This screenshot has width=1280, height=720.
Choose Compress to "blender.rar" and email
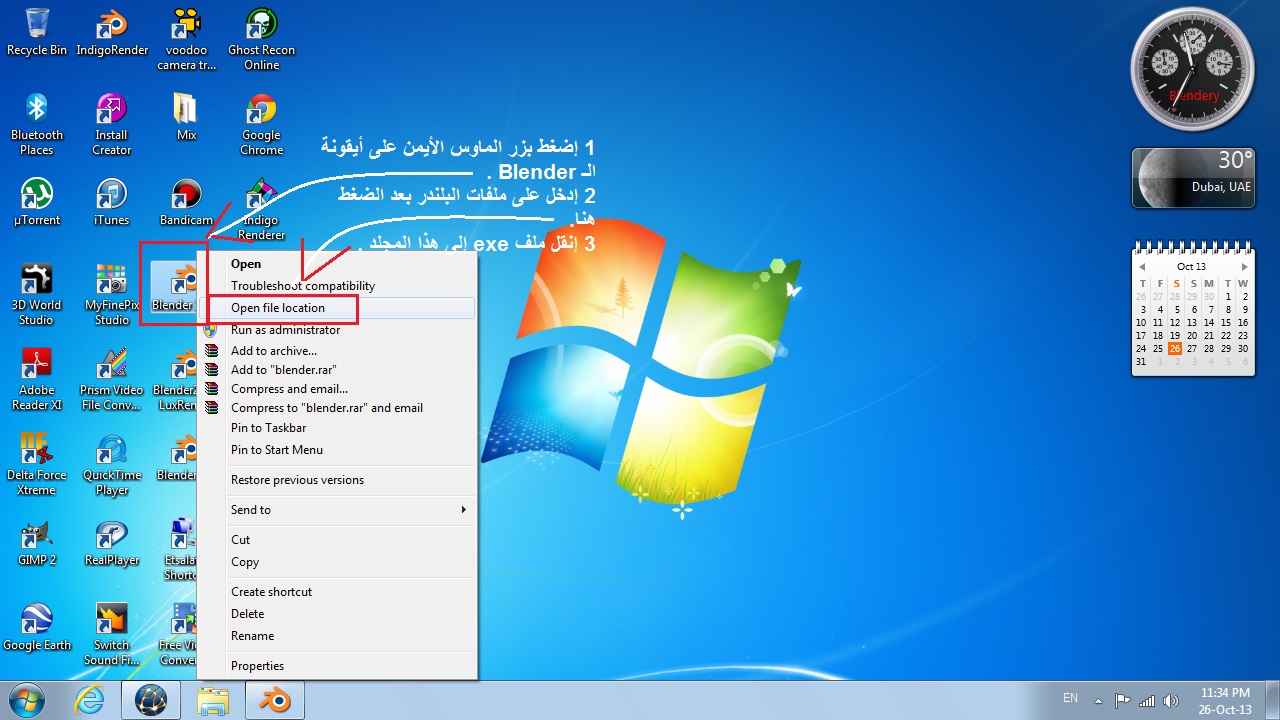(x=338, y=408)
